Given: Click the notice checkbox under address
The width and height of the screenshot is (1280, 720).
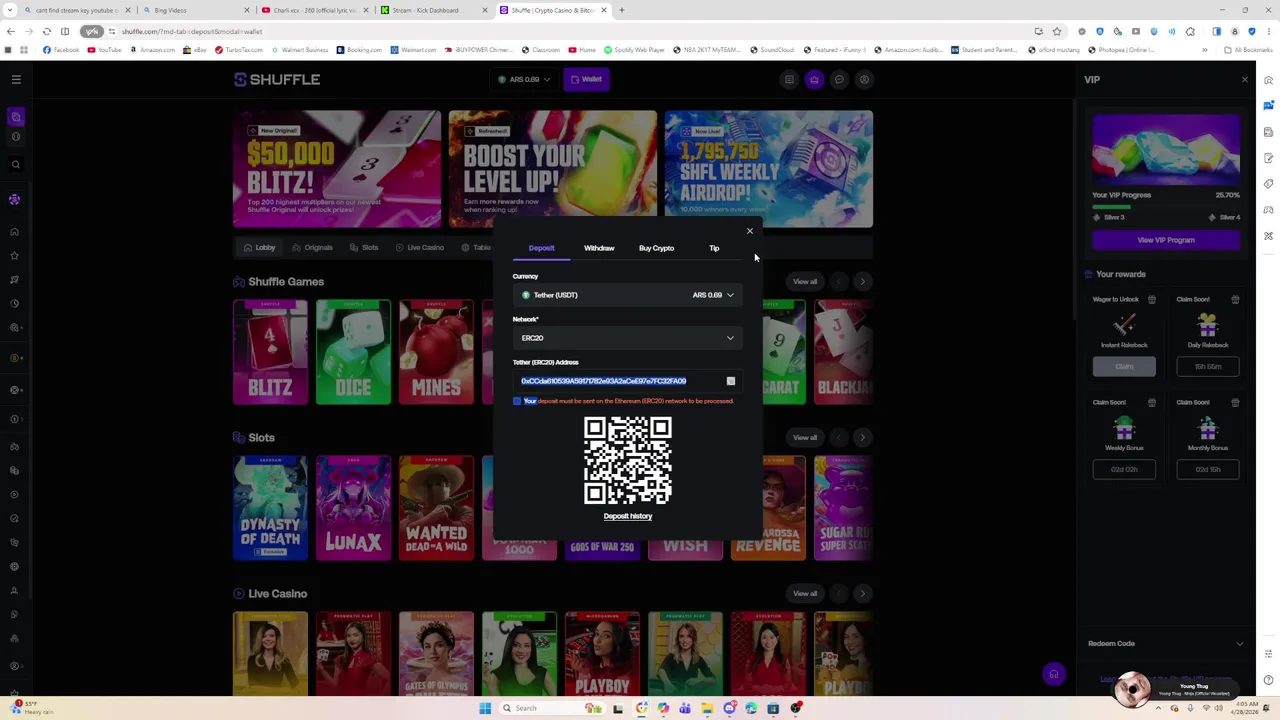Looking at the screenshot, I should pyautogui.click(x=517, y=401).
